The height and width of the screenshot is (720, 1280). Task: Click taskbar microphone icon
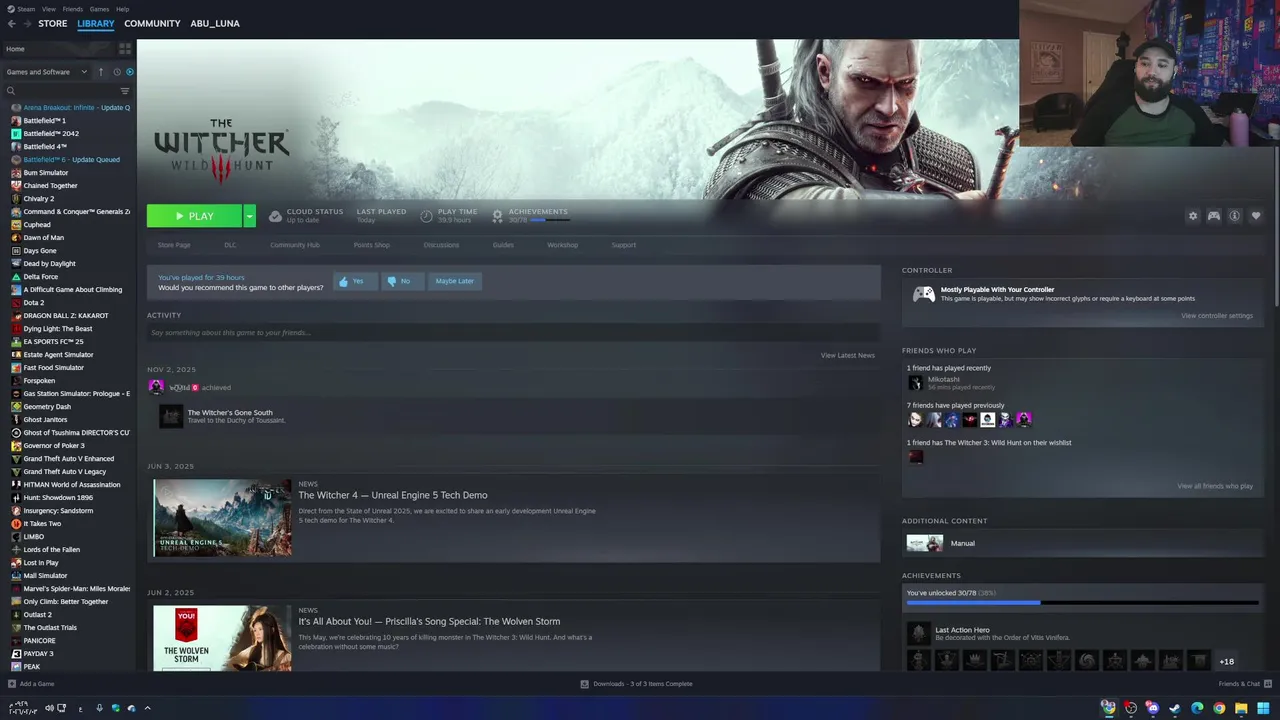[99, 708]
